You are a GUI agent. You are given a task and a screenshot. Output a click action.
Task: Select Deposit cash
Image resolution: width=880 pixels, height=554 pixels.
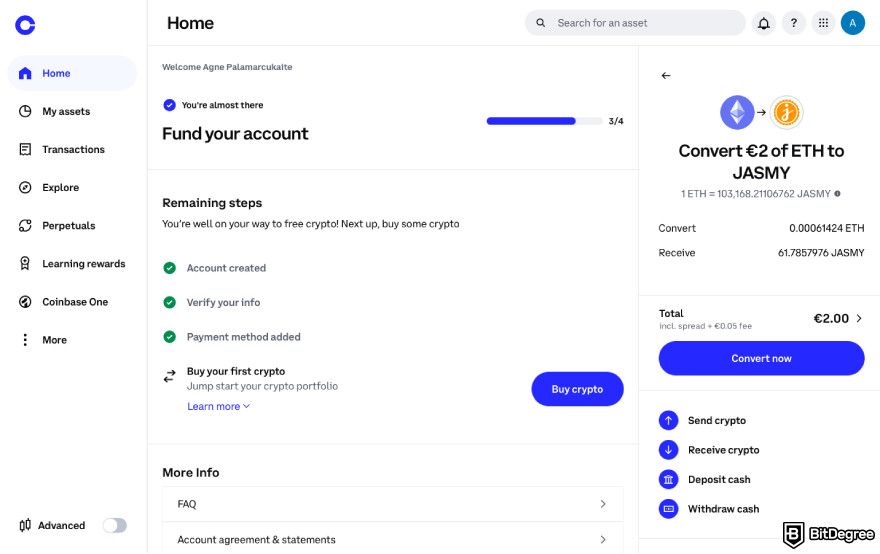click(x=719, y=479)
